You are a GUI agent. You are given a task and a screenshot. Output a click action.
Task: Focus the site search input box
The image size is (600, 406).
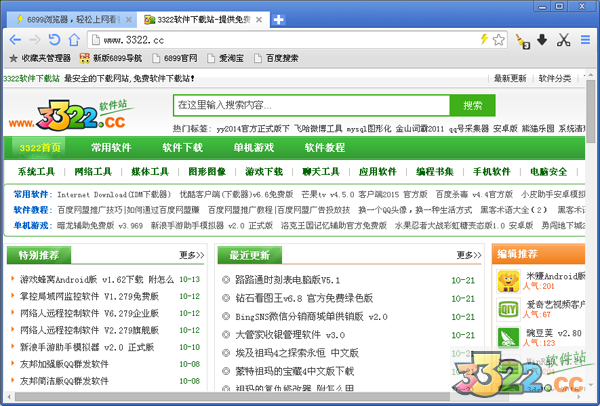click(311, 105)
